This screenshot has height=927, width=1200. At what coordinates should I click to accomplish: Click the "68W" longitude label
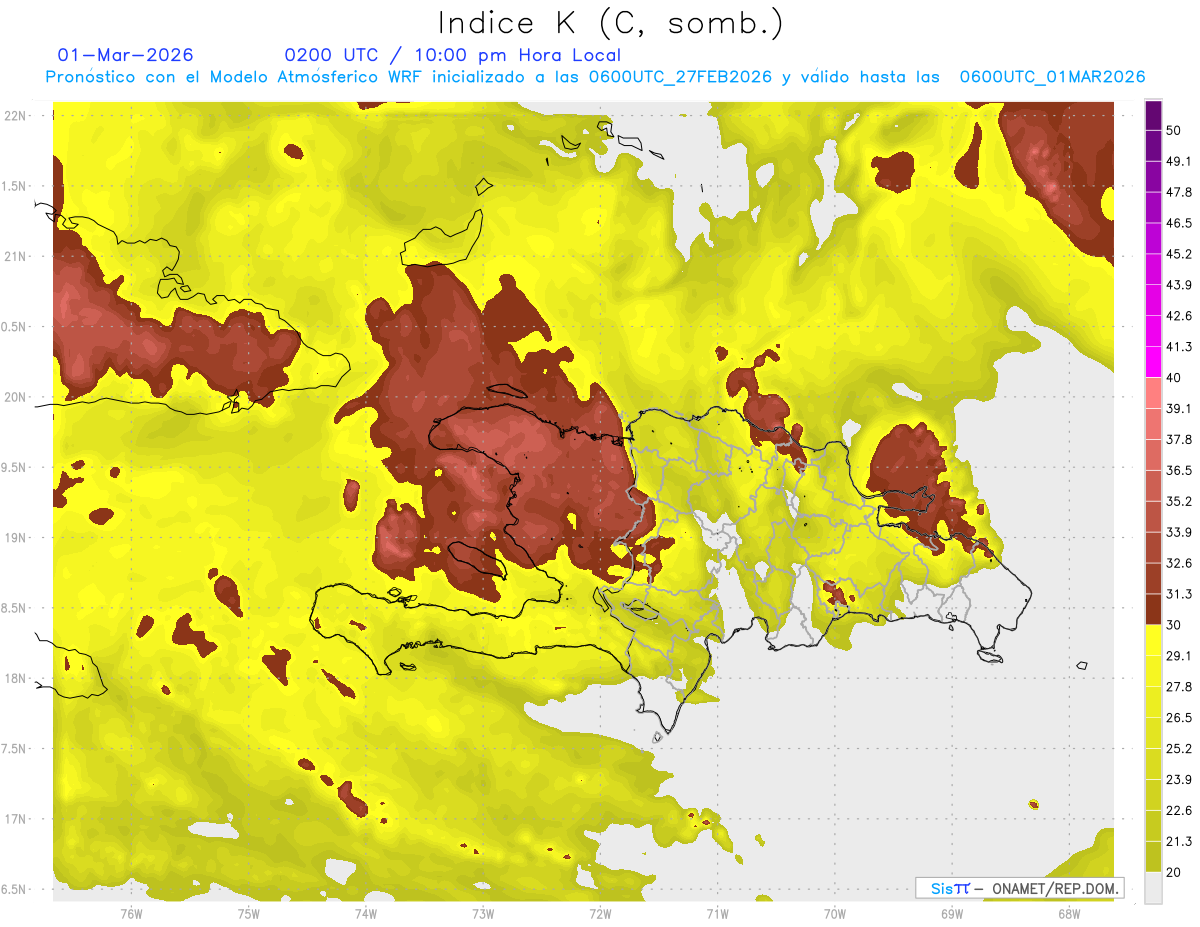point(1069,913)
